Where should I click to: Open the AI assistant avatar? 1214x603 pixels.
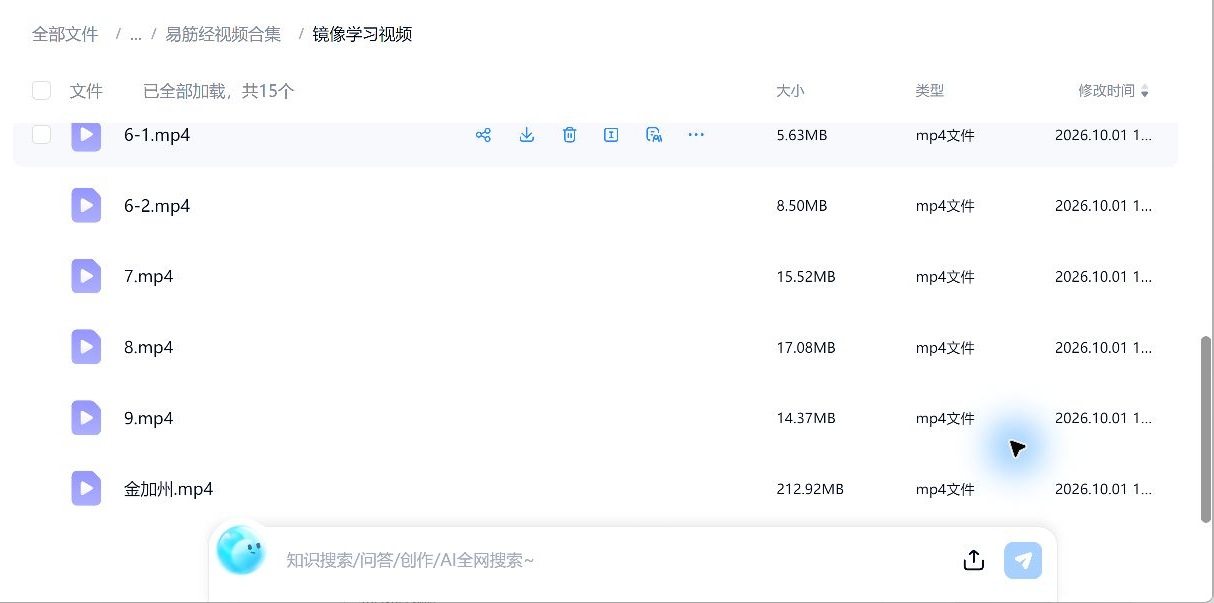[x=240, y=551]
